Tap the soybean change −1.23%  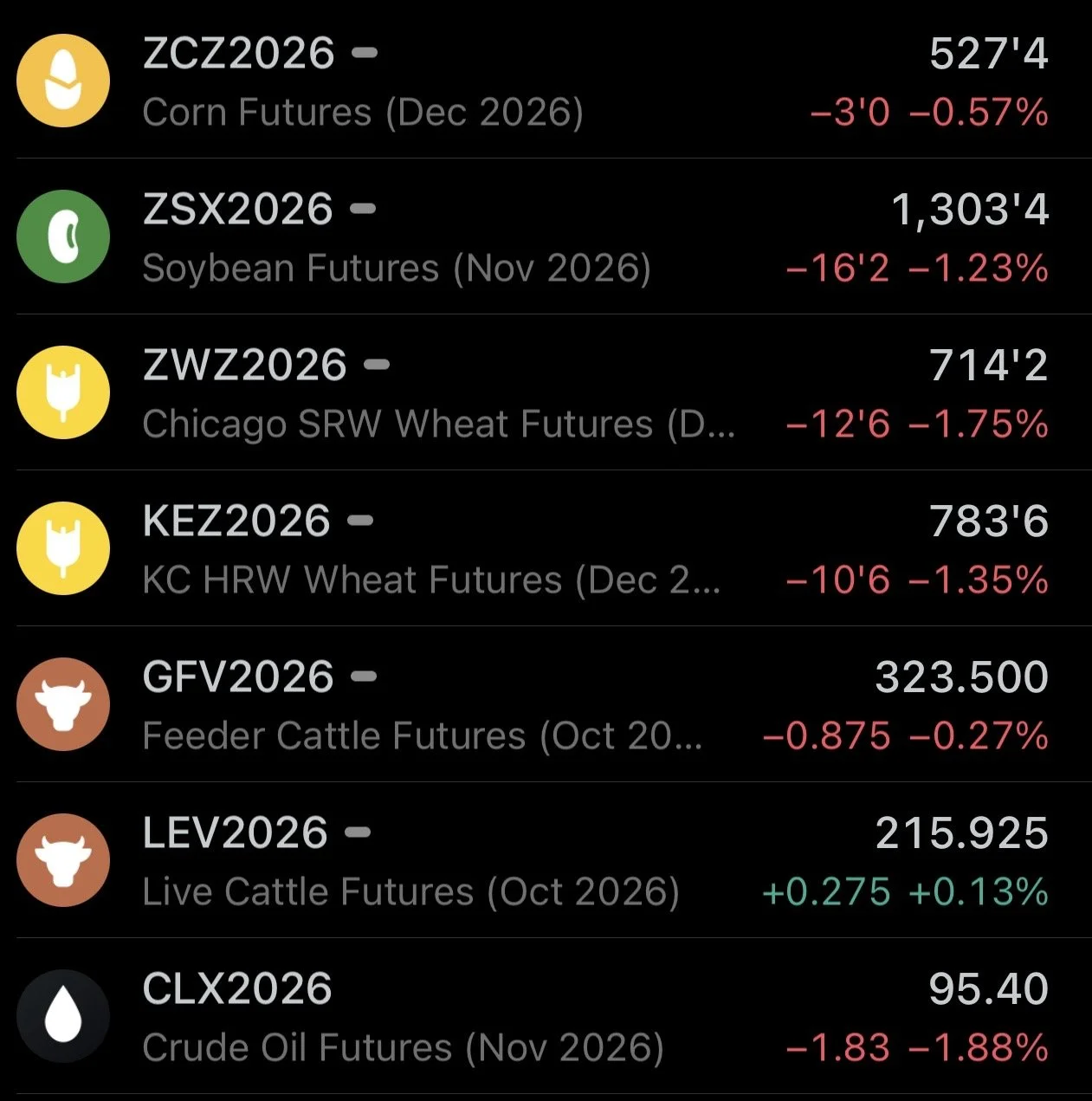[979, 269]
